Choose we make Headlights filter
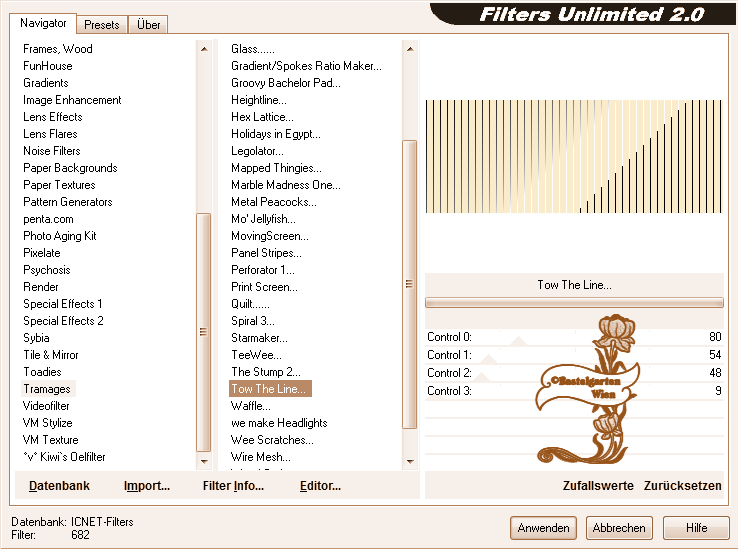This screenshot has width=738, height=549. pos(279,423)
